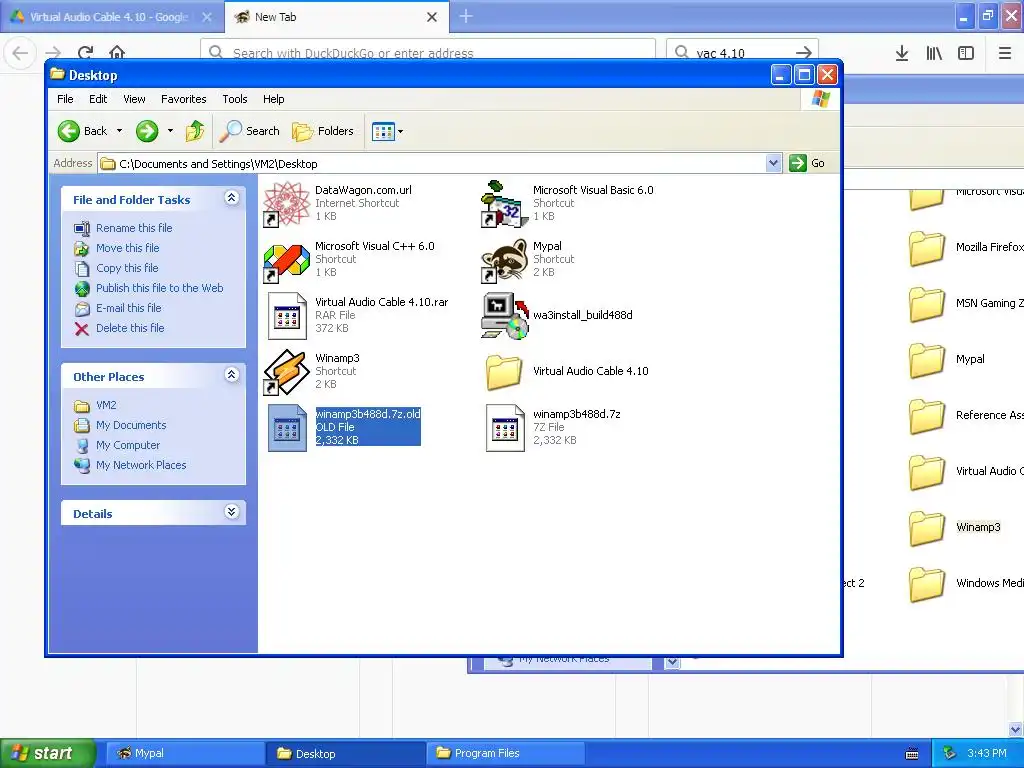Viewport: 1024px width, 768px height.
Task: Select the Mypal raccoon shortcut icon
Action: coord(504,260)
